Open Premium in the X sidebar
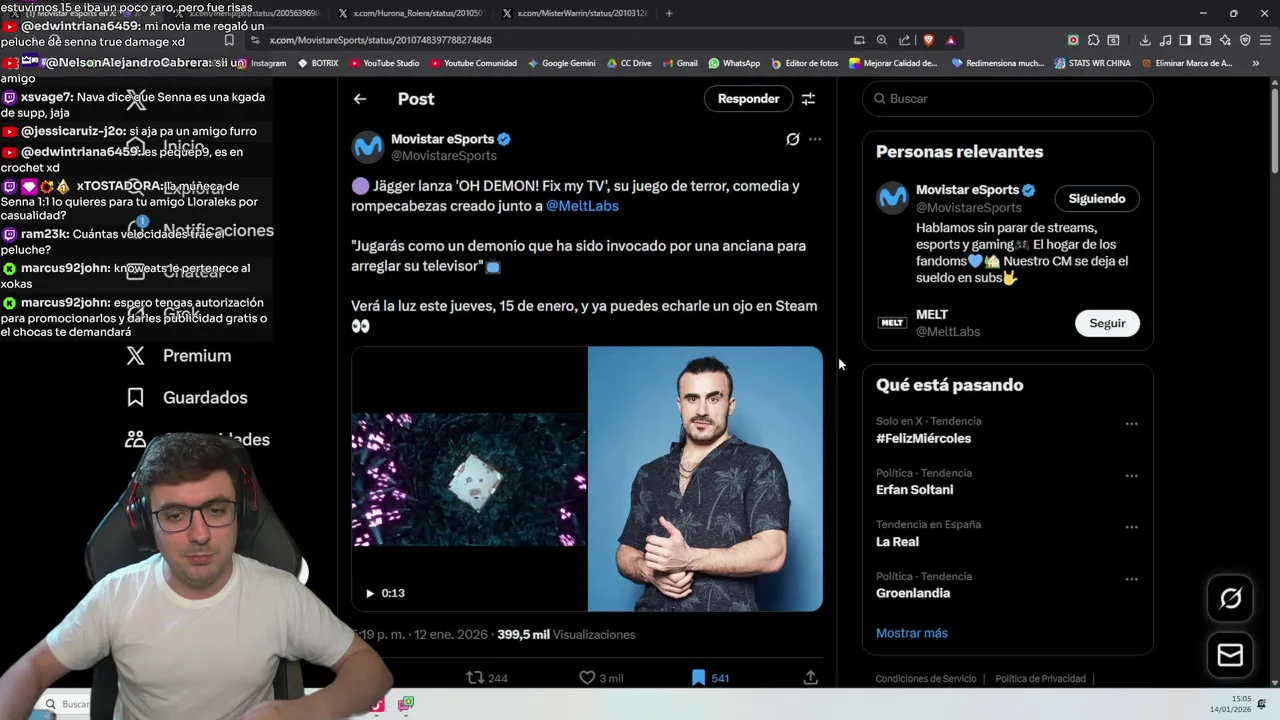1280x720 pixels. (x=178, y=356)
